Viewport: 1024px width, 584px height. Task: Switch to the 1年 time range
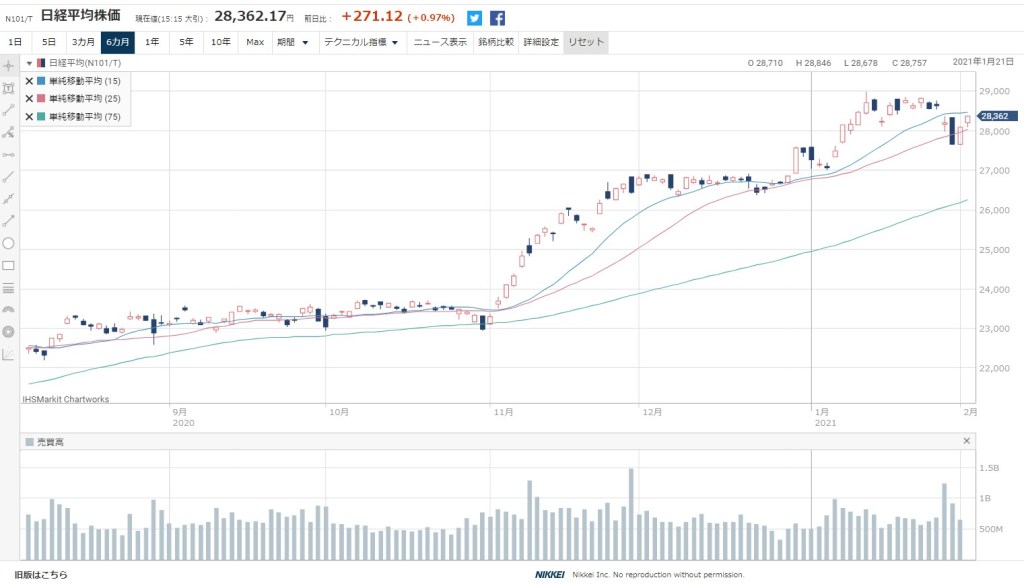(152, 42)
